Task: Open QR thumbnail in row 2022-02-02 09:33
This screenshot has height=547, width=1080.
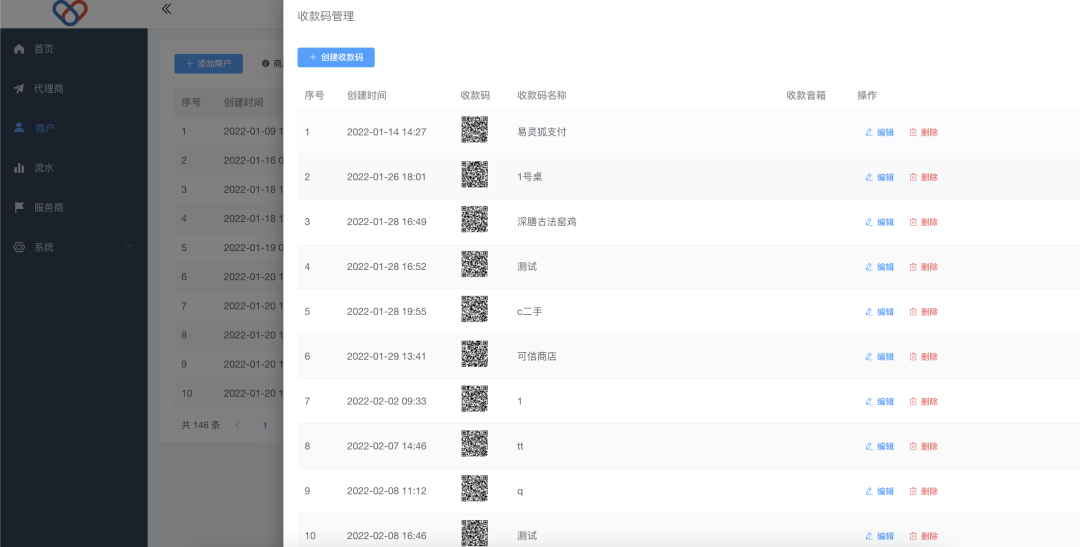Action: coord(475,398)
